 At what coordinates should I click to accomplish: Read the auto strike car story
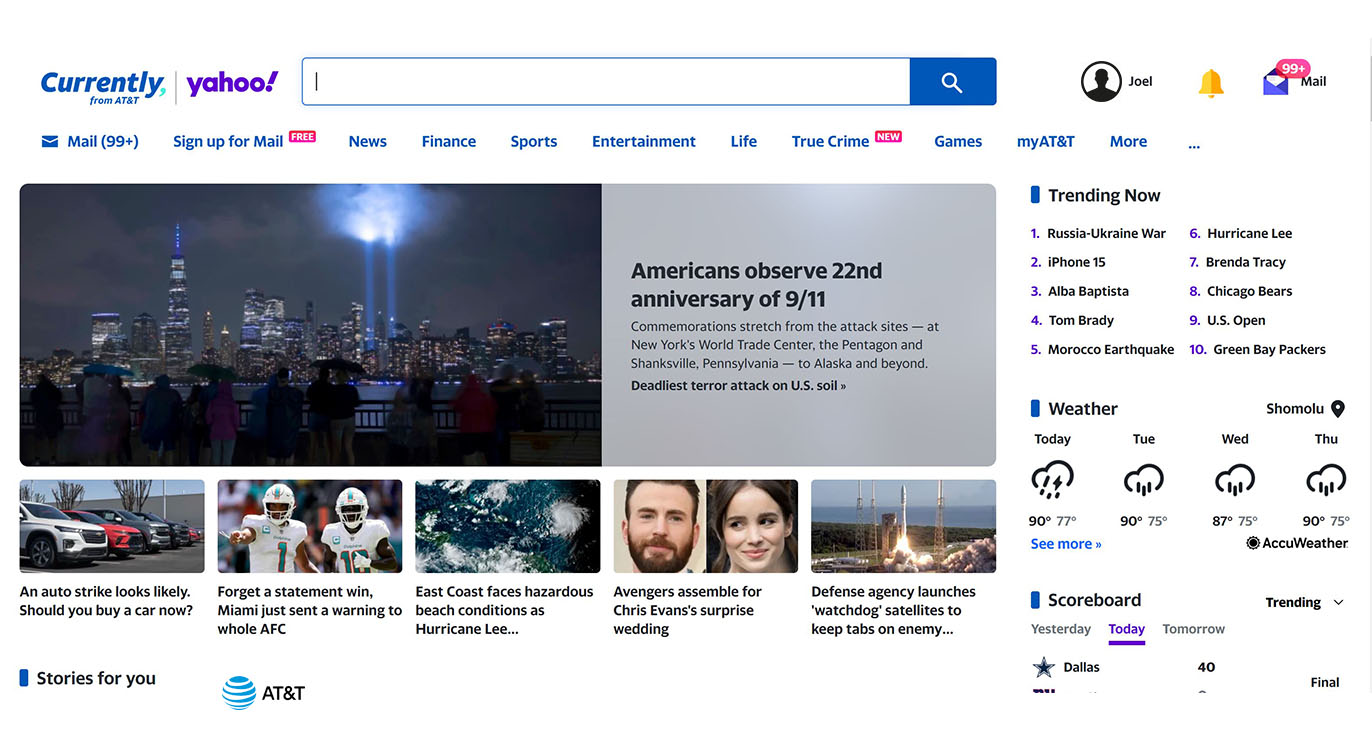click(x=106, y=601)
